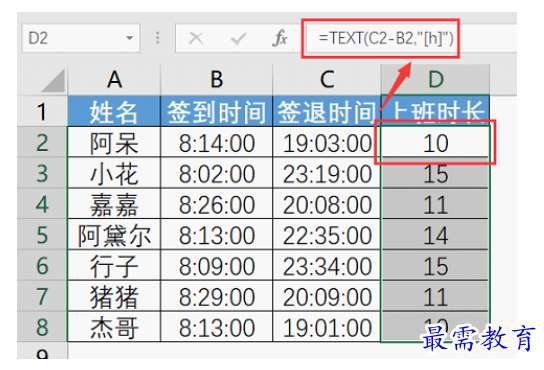
Task: Click 阿黛尔's sign-in time 8:13:00
Action: click(217, 235)
